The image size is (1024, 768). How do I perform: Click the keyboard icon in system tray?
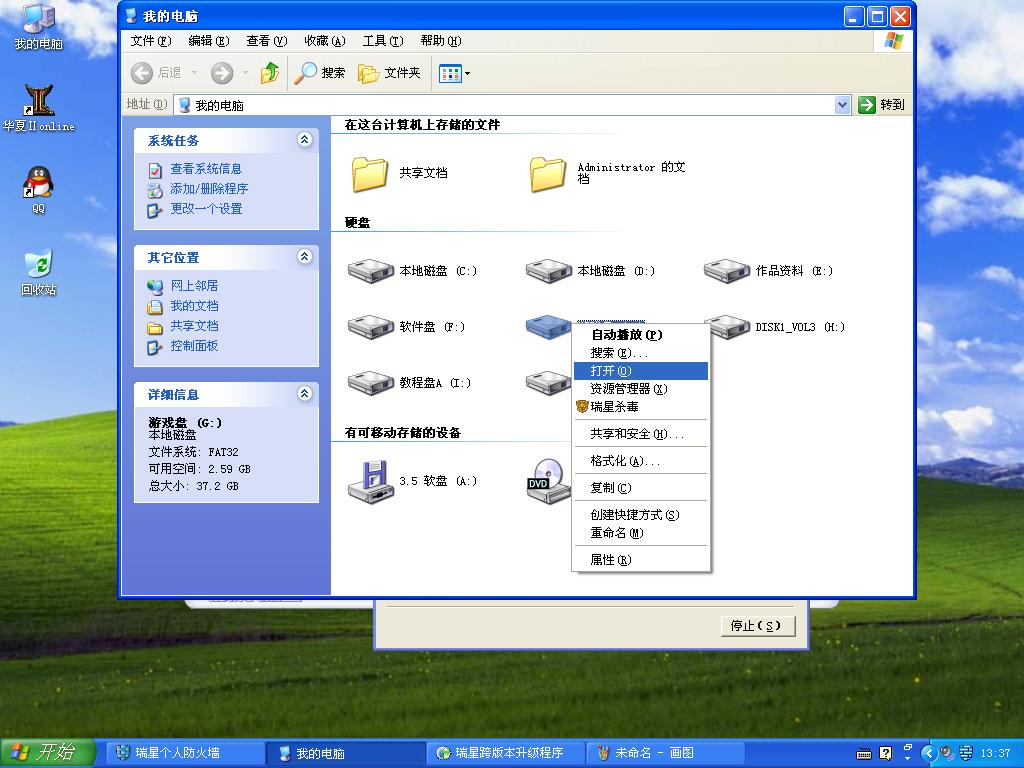click(x=863, y=754)
